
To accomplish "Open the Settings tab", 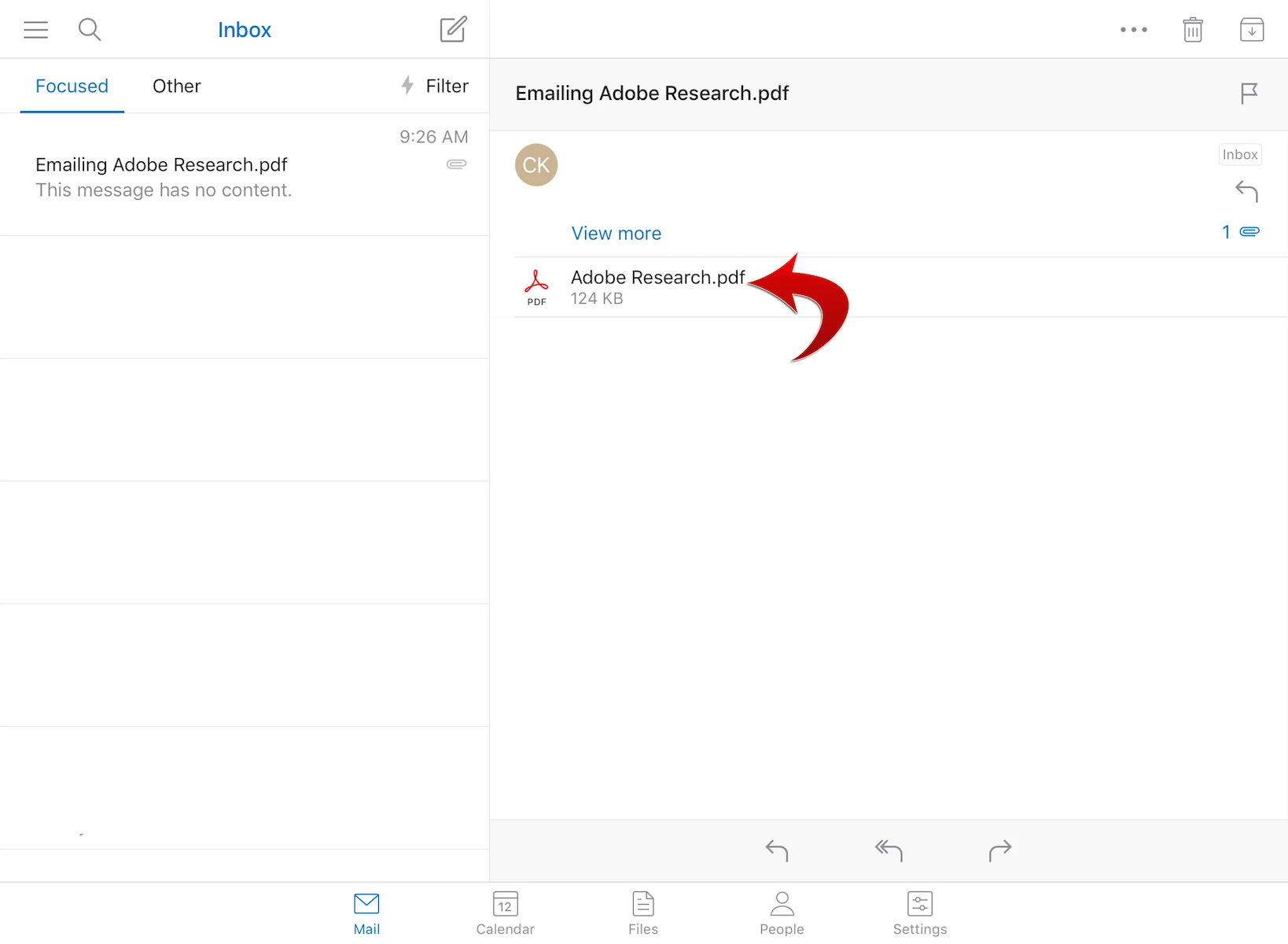I will coord(920,913).
